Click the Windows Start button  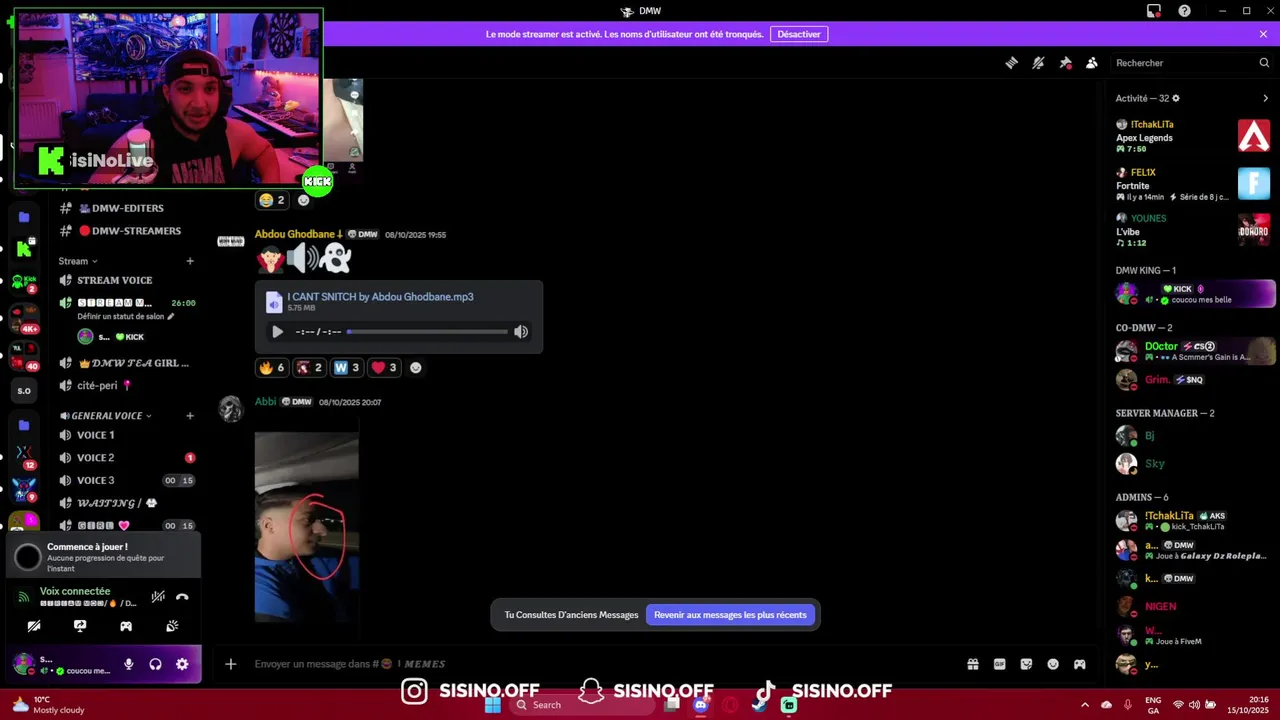[x=492, y=705]
